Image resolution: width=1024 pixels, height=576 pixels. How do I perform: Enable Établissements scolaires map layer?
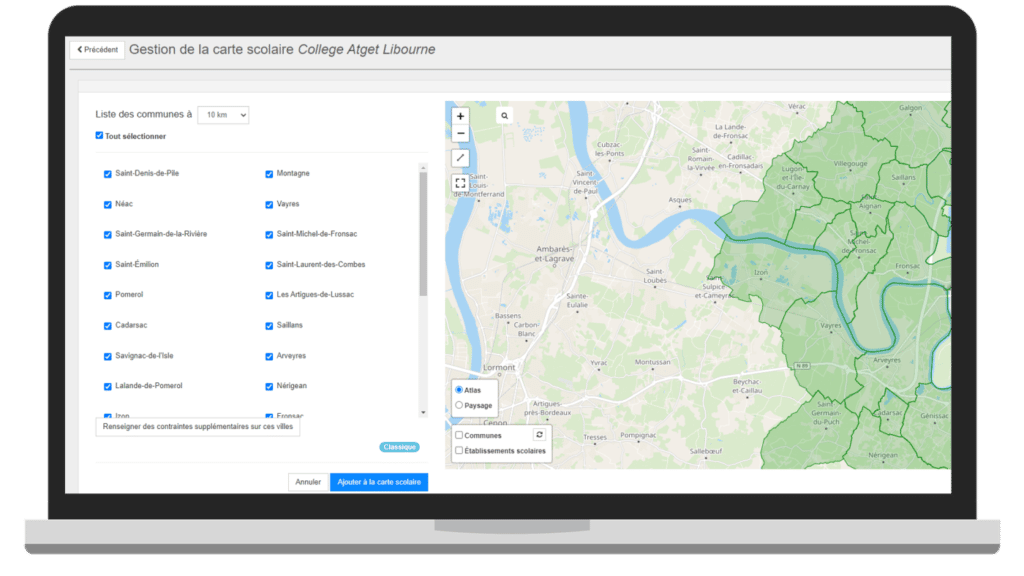click(x=459, y=451)
